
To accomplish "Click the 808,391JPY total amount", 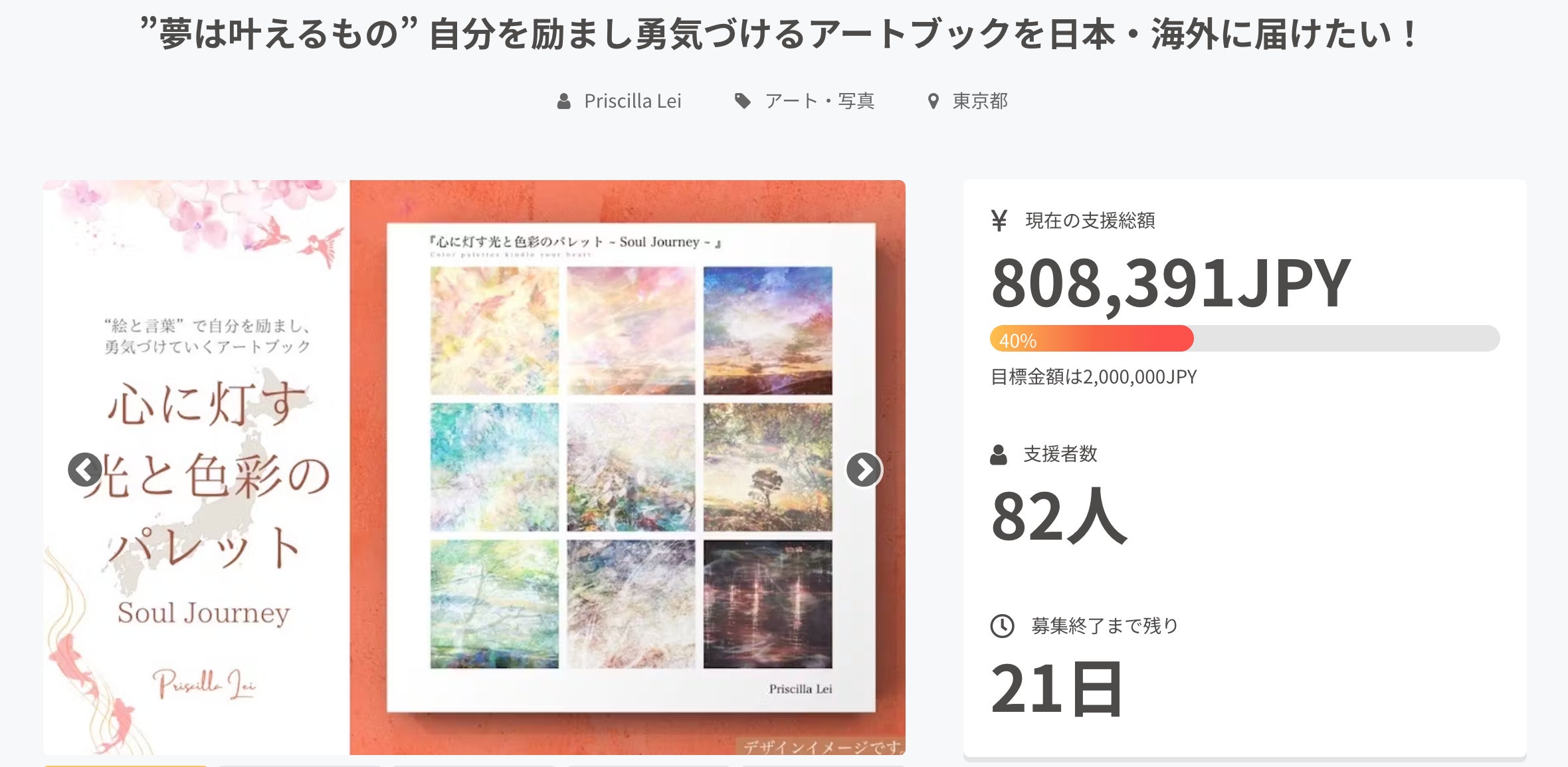I will (1171, 283).
